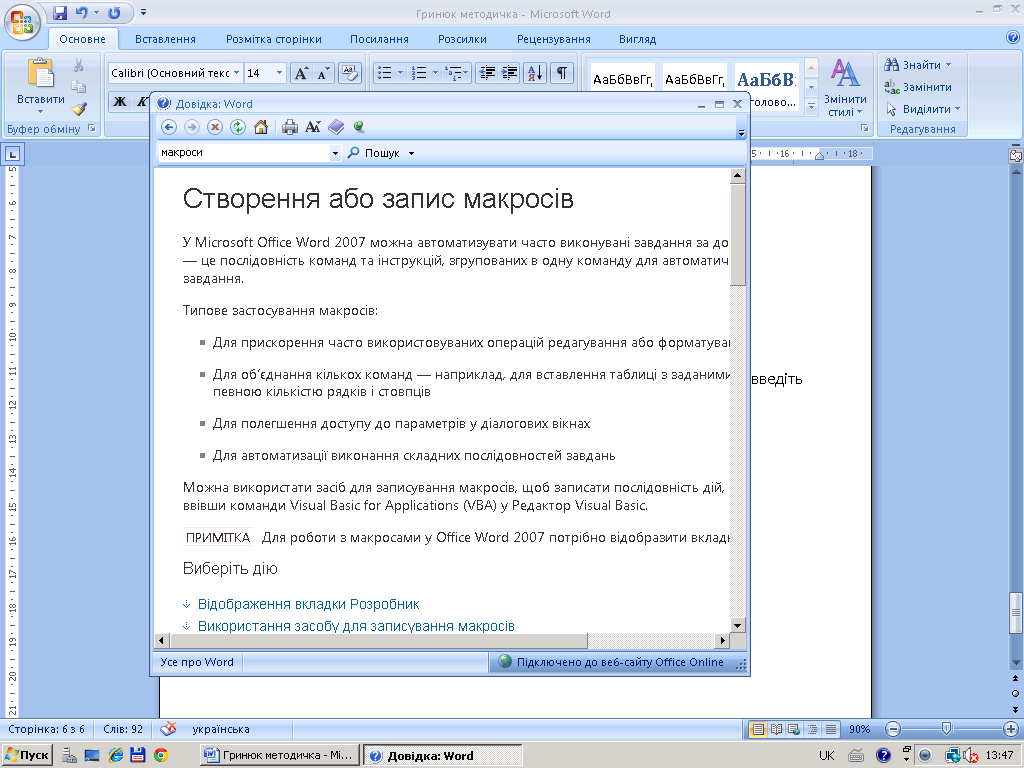Expand the bullets list dropdown arrow
The image size is (1024, 768).
coord(400,73)
